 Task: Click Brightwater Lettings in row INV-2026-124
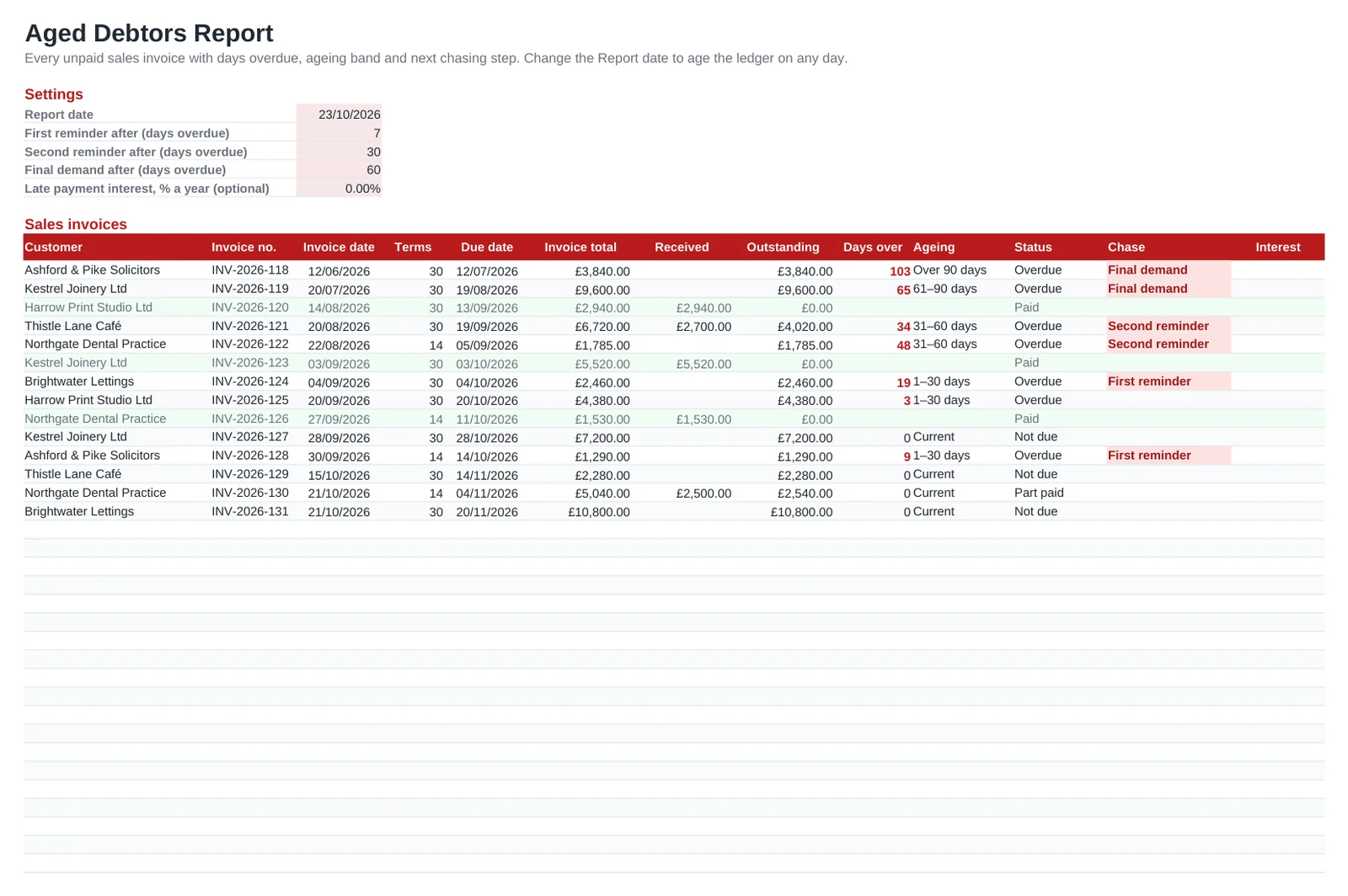pos(79,381)
